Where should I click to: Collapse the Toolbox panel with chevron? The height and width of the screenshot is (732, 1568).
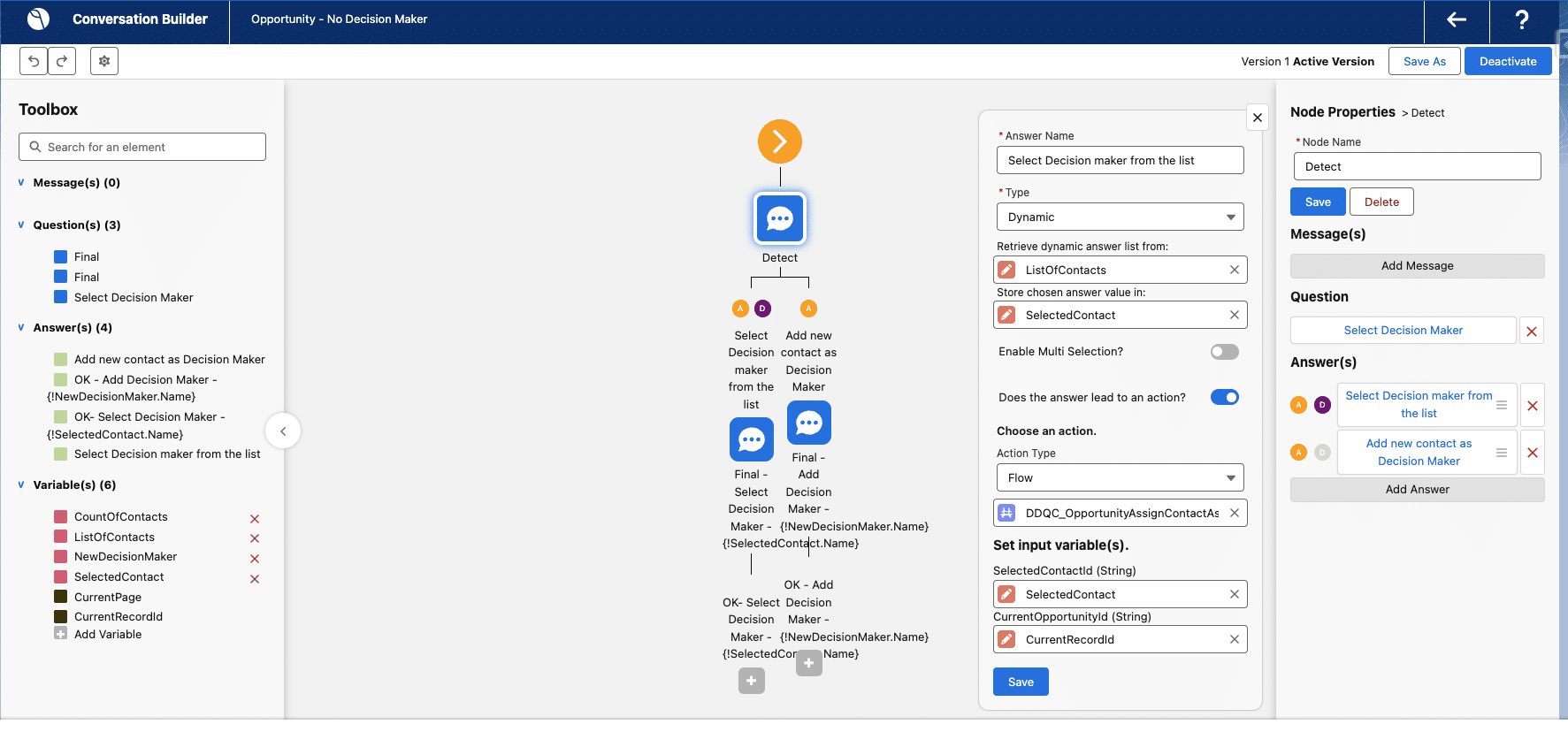tap(283, 431)
